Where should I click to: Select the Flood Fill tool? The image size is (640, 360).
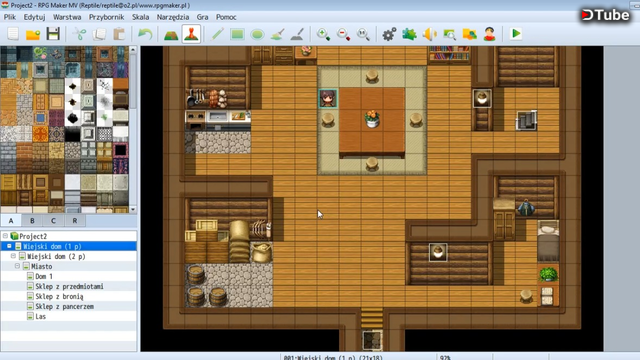click(278, 34)
